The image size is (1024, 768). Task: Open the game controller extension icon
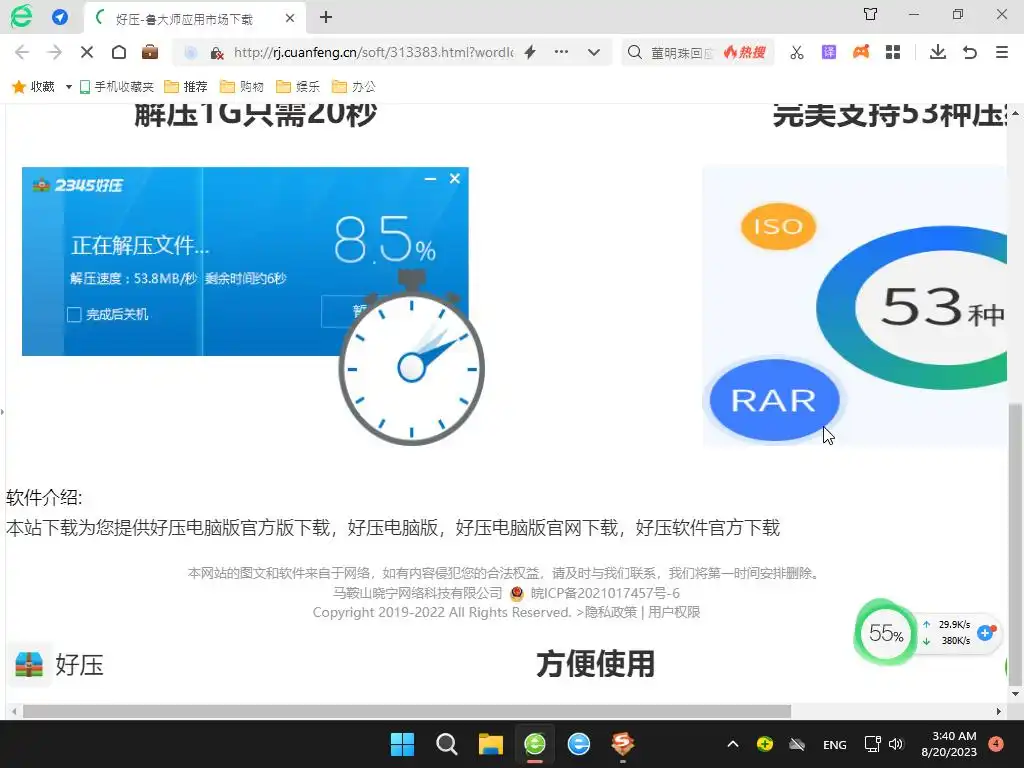(x=861, y=52)
